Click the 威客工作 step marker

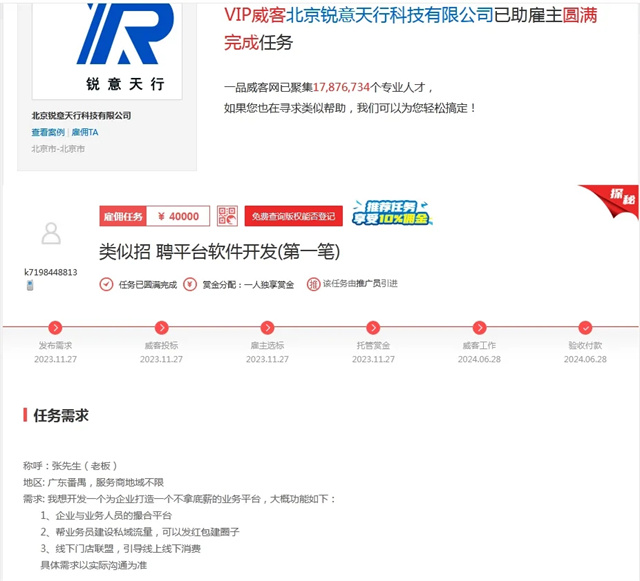point(480,327)
